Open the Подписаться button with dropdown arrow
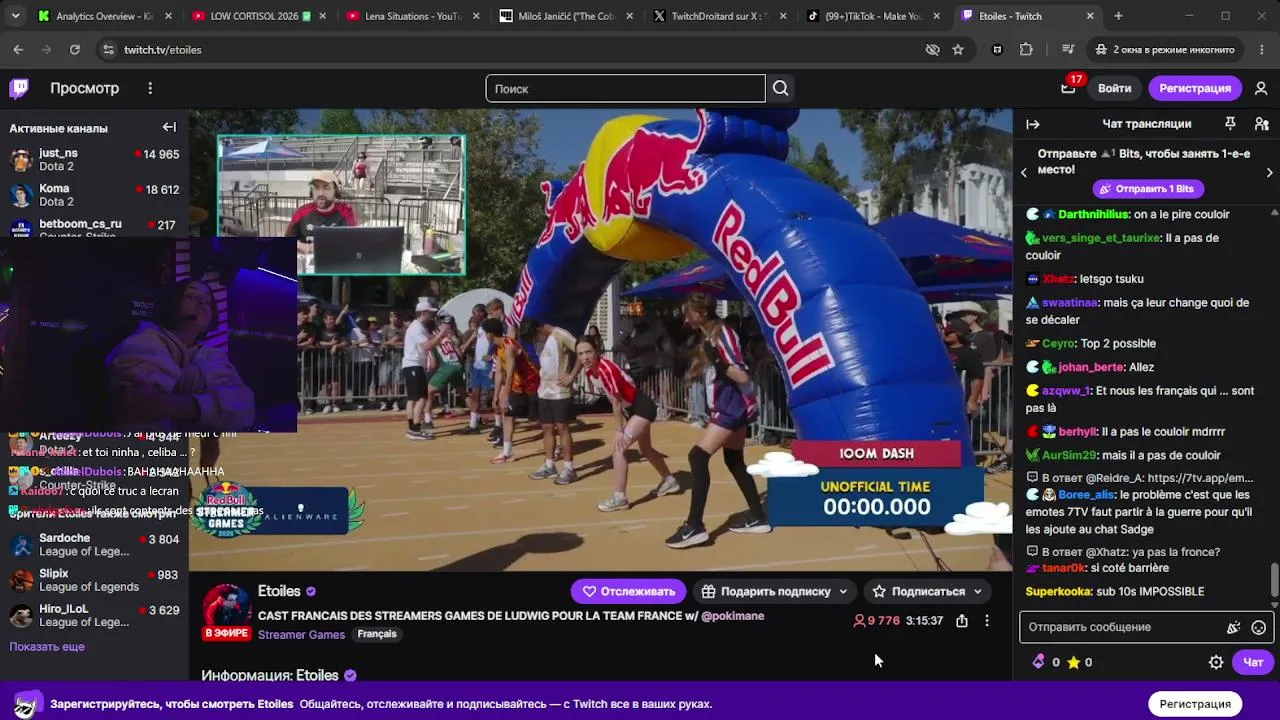The height and width of the screenshot is (720, 1280). click(x=927, y=591)
